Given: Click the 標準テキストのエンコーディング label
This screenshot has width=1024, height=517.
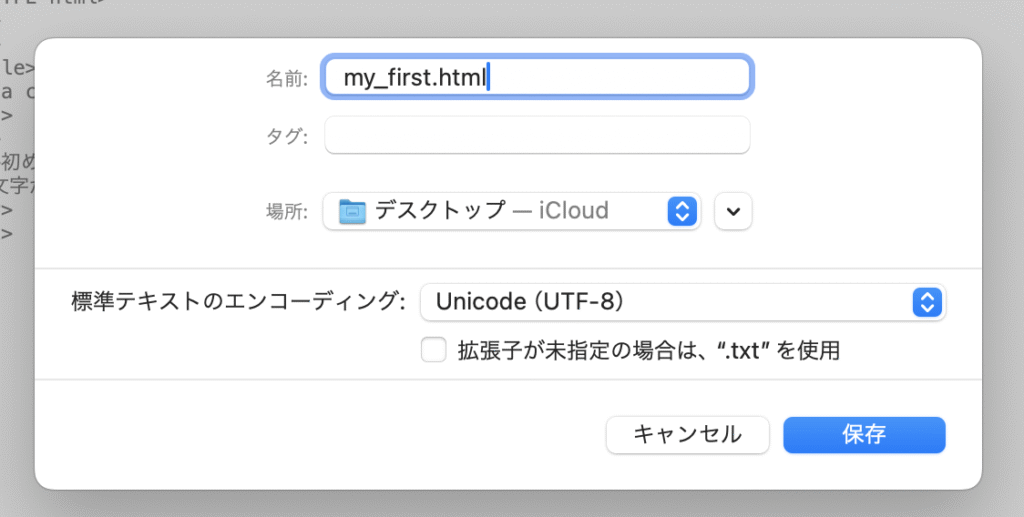Looking at the screenshot, I should [238, 301].
